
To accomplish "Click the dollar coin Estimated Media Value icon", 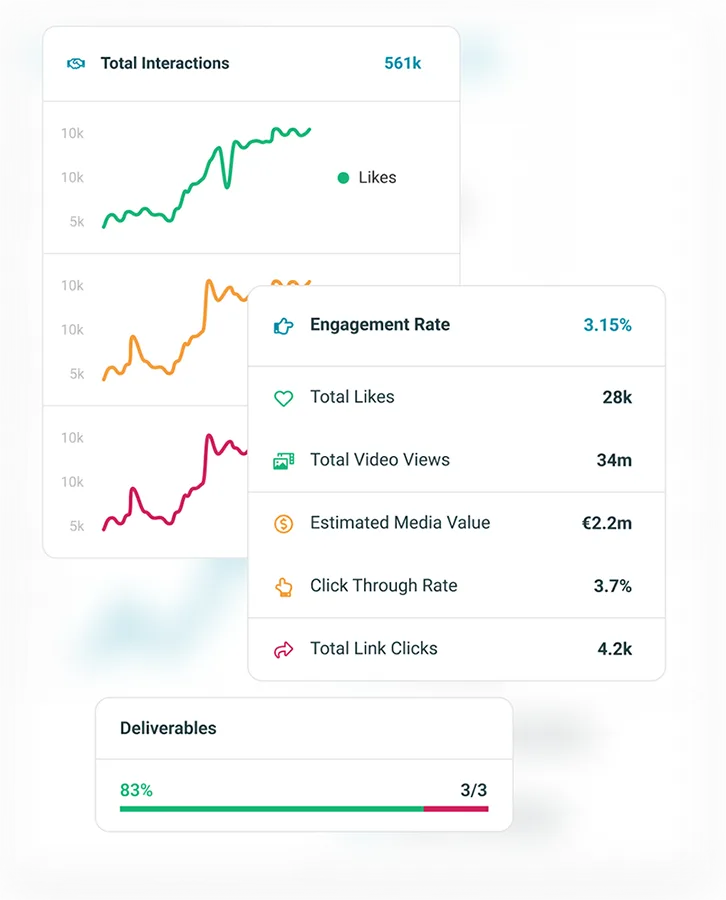I will pos(284,523).
